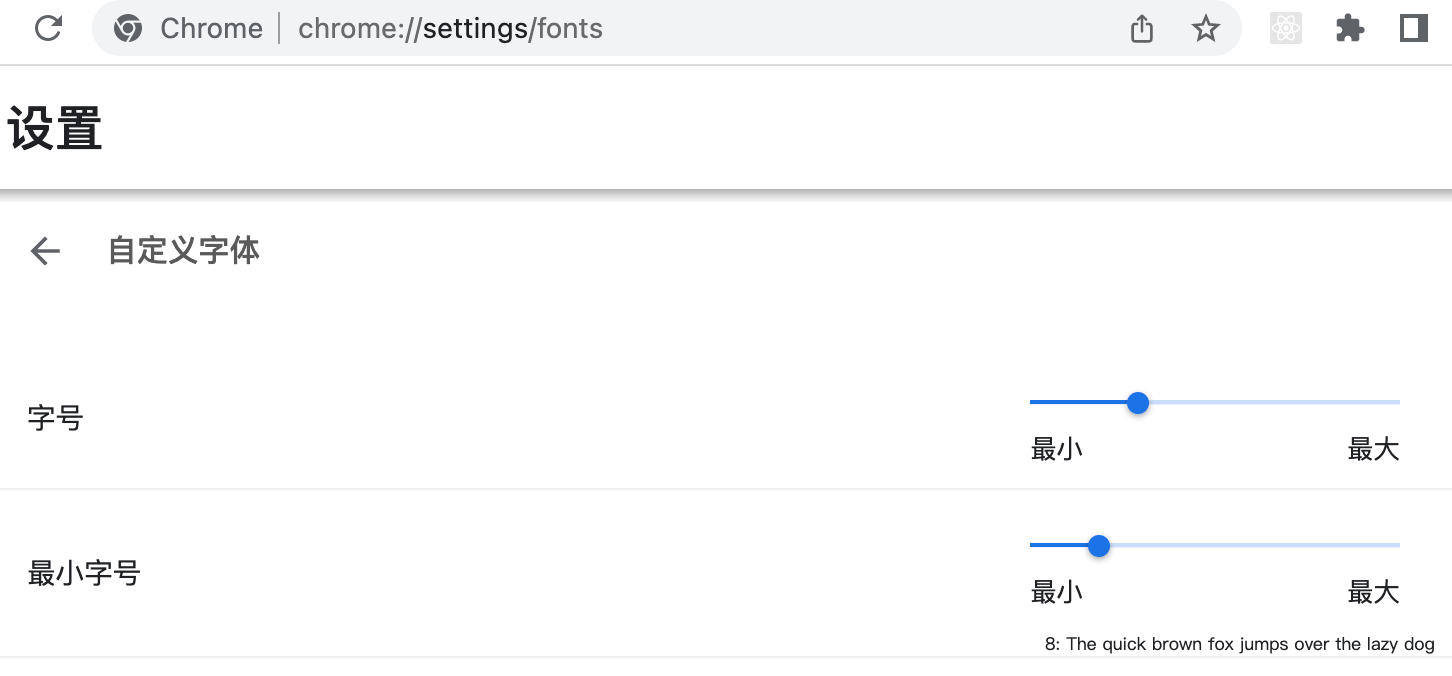This screenshot has height=676, width=1452.
Task: Click the 最小字号 setting label
Action: (84, 574)
